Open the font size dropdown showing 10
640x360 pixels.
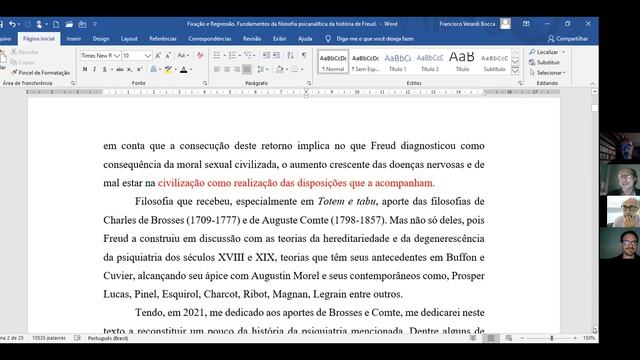[148, 56]
